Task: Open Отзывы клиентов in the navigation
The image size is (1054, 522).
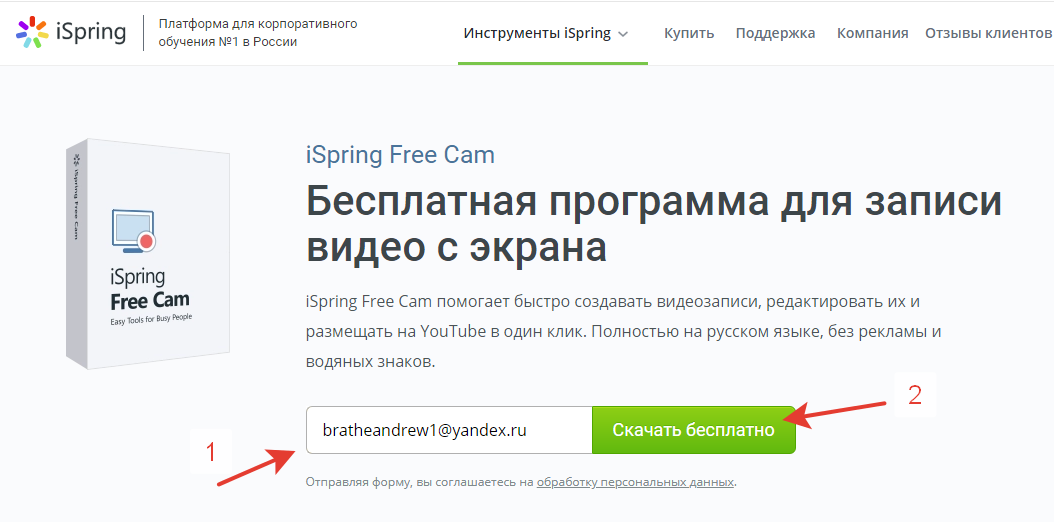Action: point(989,34)
